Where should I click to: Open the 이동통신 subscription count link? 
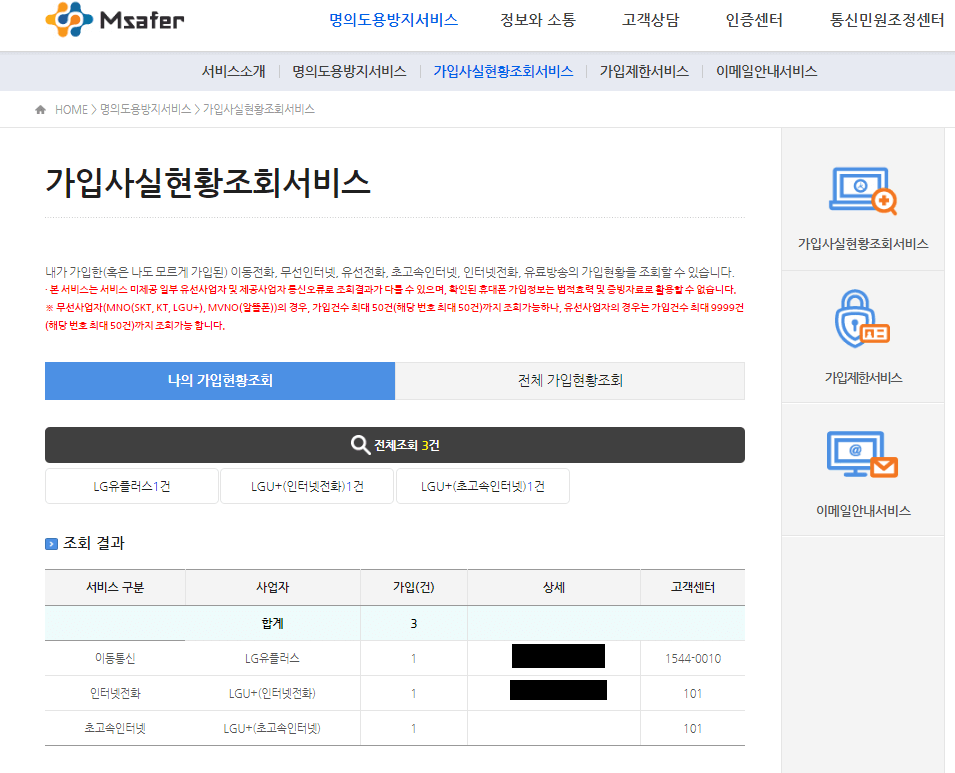click(414, 657)
